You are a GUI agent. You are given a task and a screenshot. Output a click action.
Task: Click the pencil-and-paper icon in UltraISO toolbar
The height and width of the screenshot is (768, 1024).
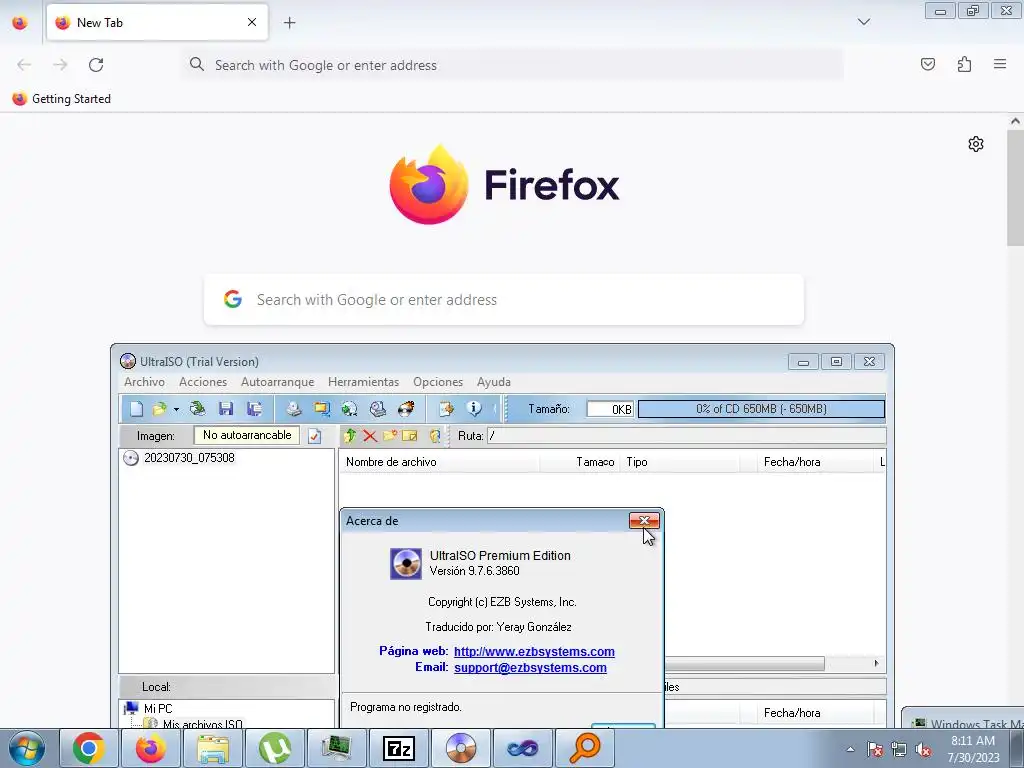(x=446, y=409)
